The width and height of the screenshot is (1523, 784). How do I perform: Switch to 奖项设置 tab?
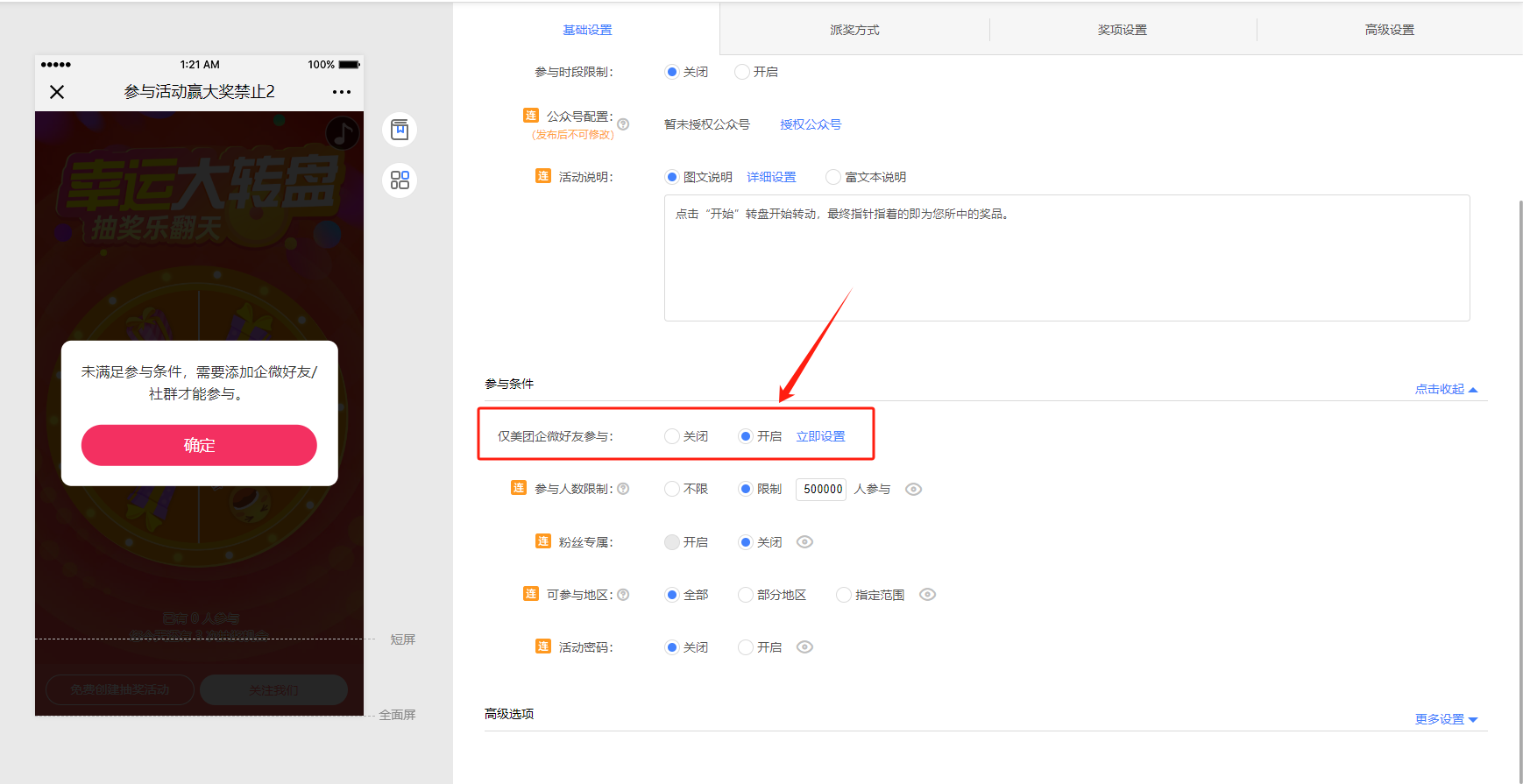coord(1123,30)
